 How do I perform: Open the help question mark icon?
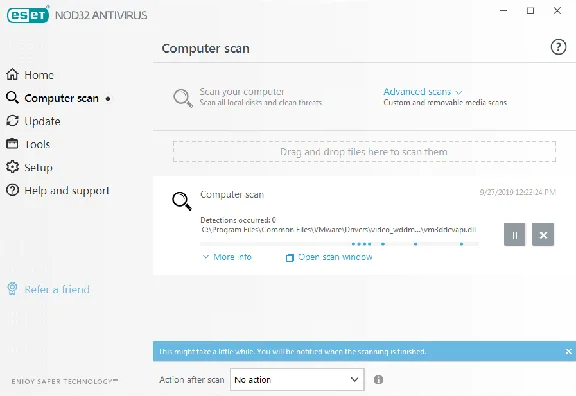pyautogui.click(x=558, y=47)
